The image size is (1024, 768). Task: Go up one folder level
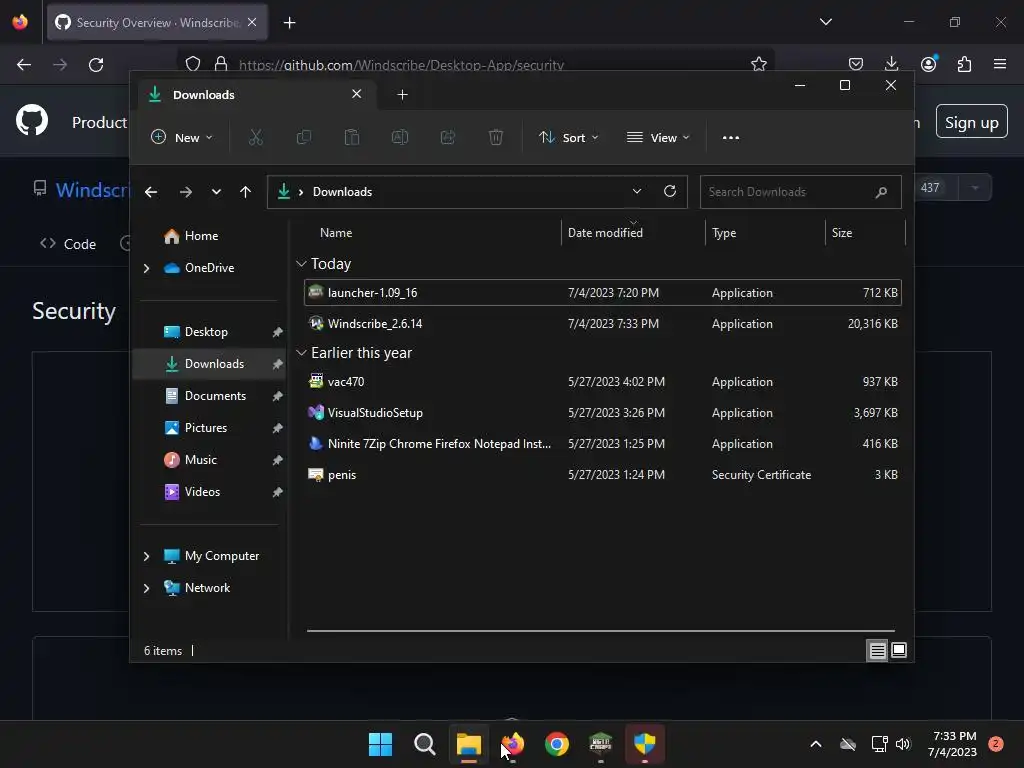[x=246, y=192]
